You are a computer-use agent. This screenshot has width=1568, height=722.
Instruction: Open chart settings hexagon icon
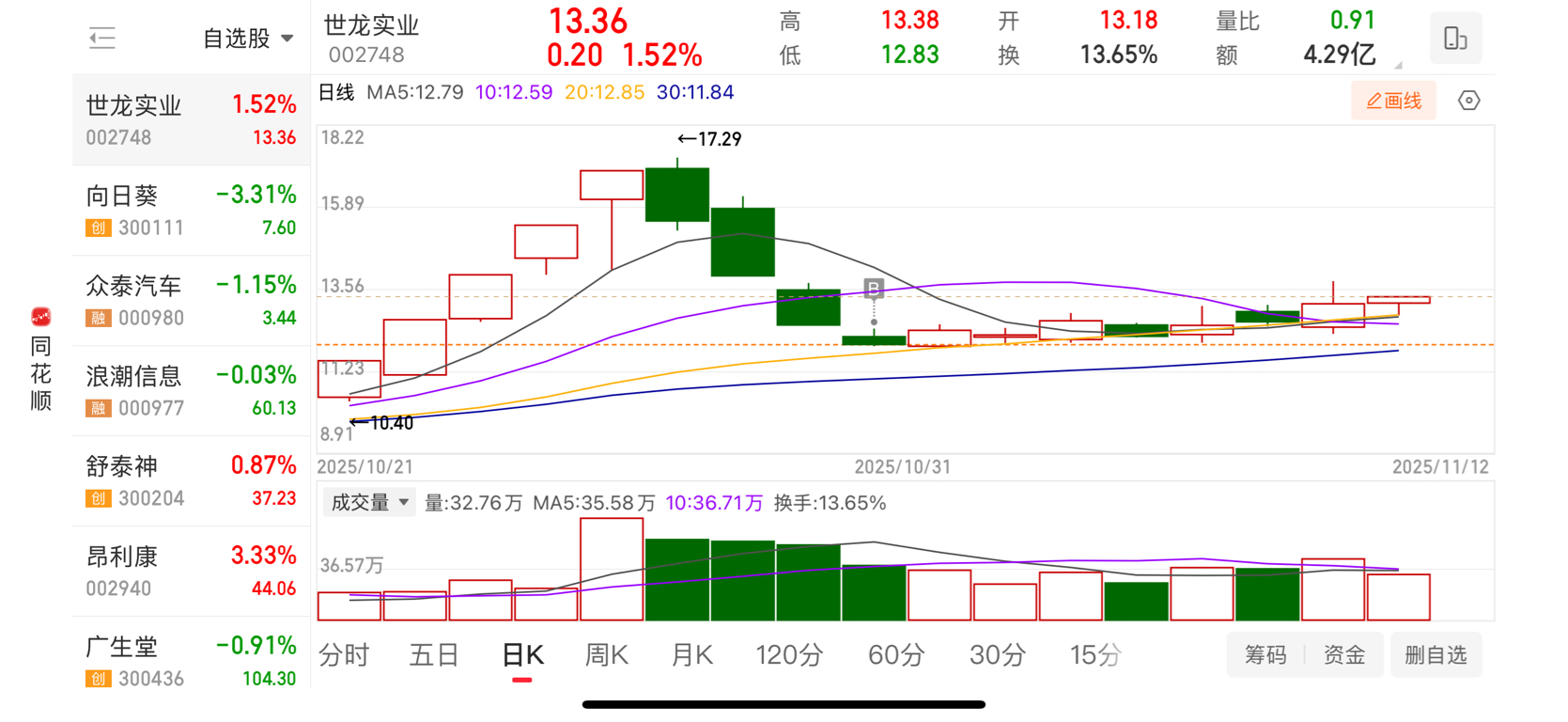1469,101
